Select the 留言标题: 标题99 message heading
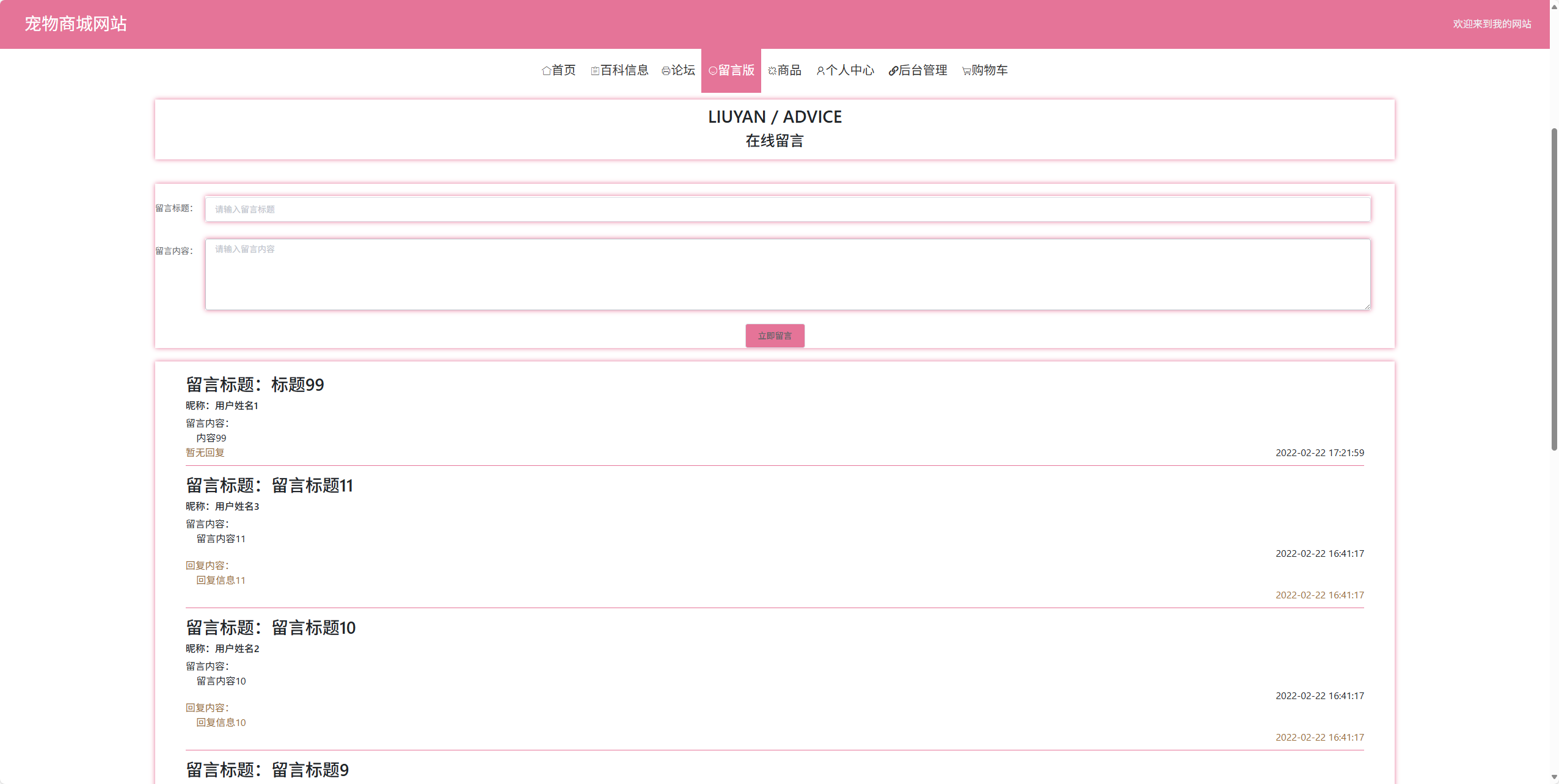This screenshot has width=1559, height=784. 255,385
